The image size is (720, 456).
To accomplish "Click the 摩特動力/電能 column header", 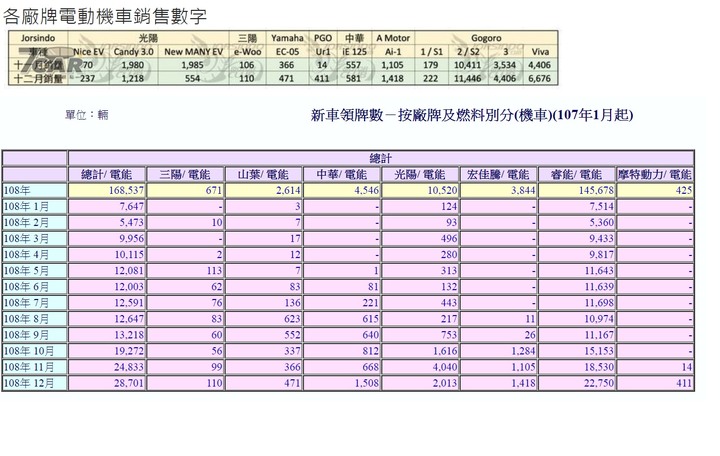I will 655,175.
